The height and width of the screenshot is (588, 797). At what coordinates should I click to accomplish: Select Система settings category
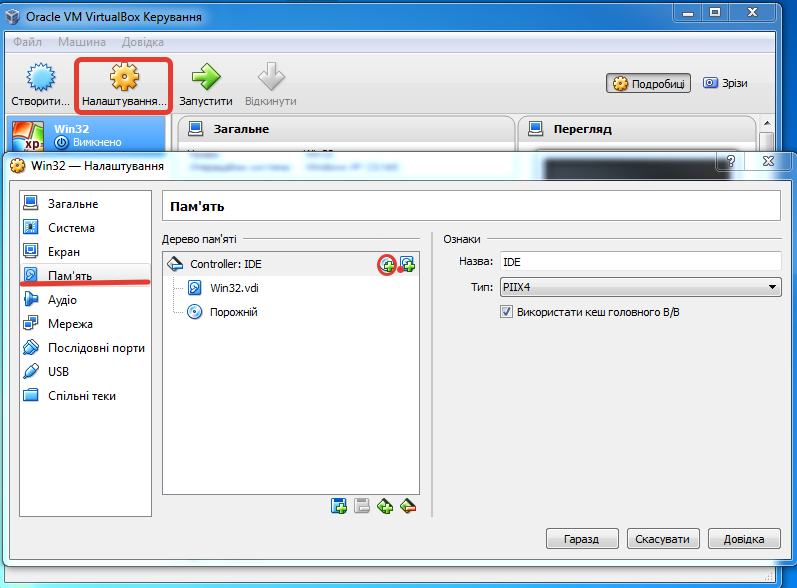[85, 228]
